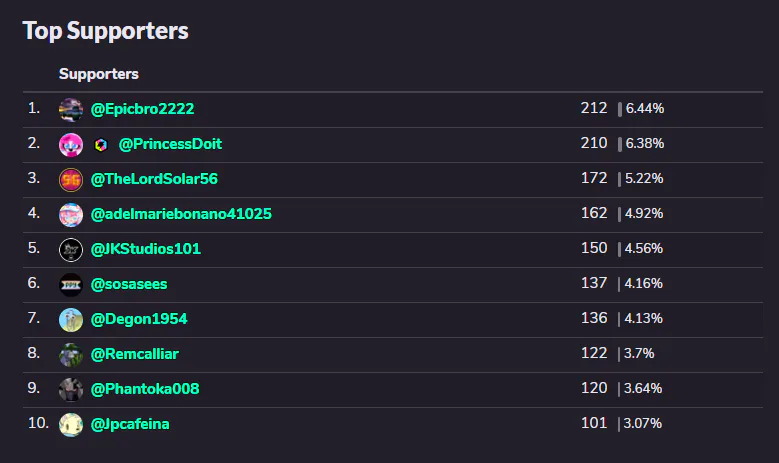This screenshot has width=779, height=463.
Task: Open the @Epicbro2222 profile link
Action: coord(142,109)
